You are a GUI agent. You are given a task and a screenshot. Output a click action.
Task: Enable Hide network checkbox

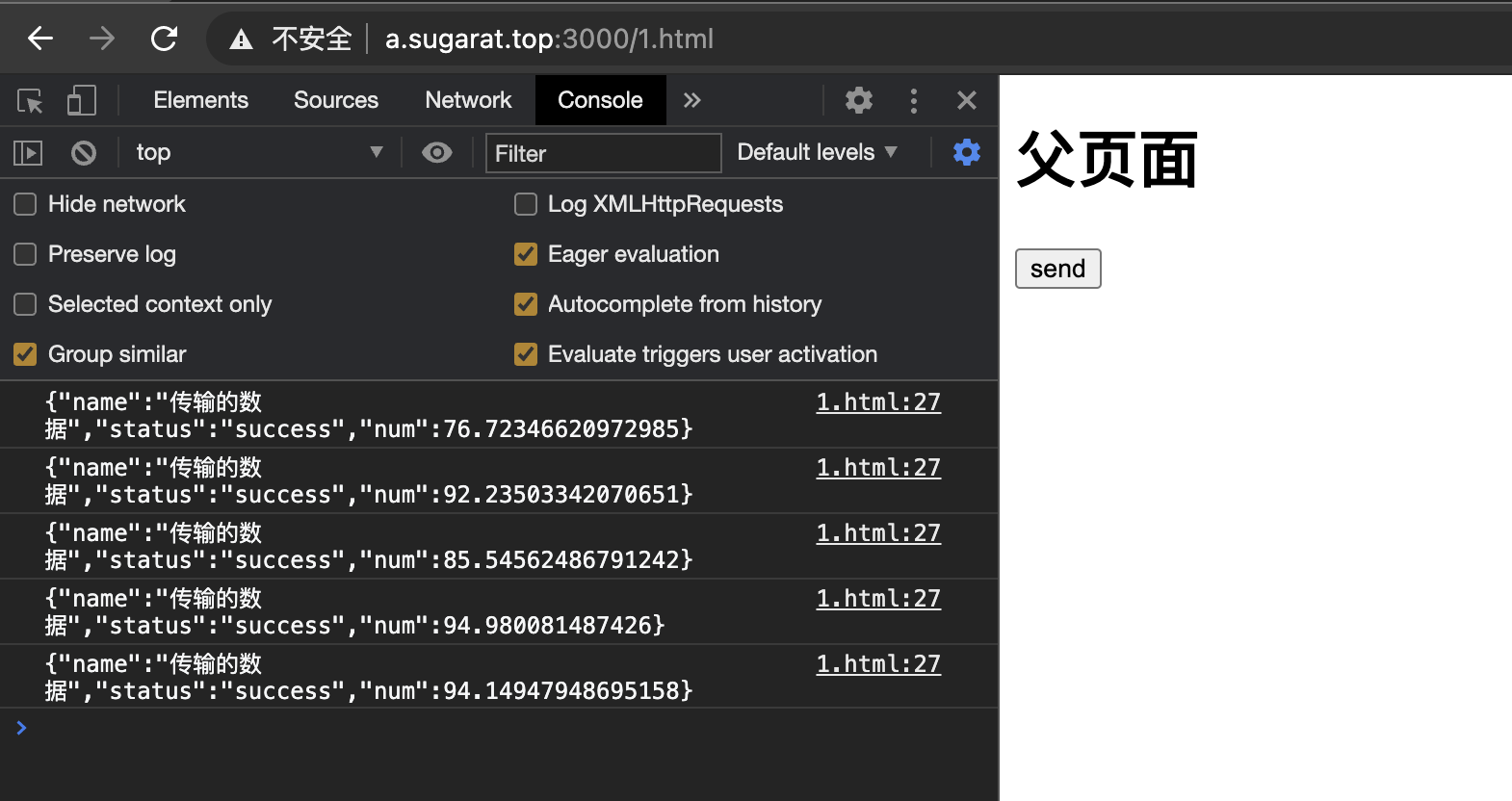pos(25,204)
